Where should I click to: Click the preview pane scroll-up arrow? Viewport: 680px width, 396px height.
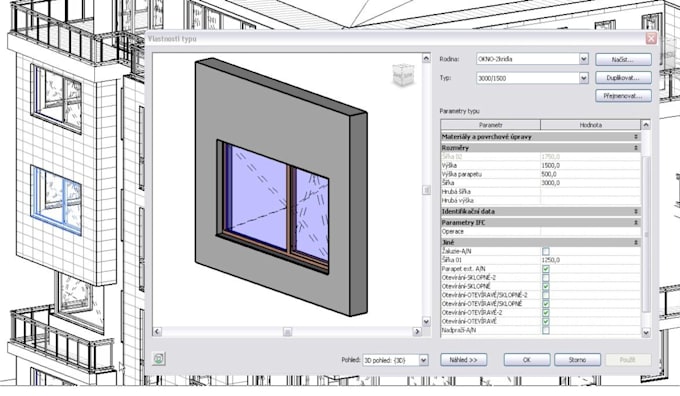426,58
